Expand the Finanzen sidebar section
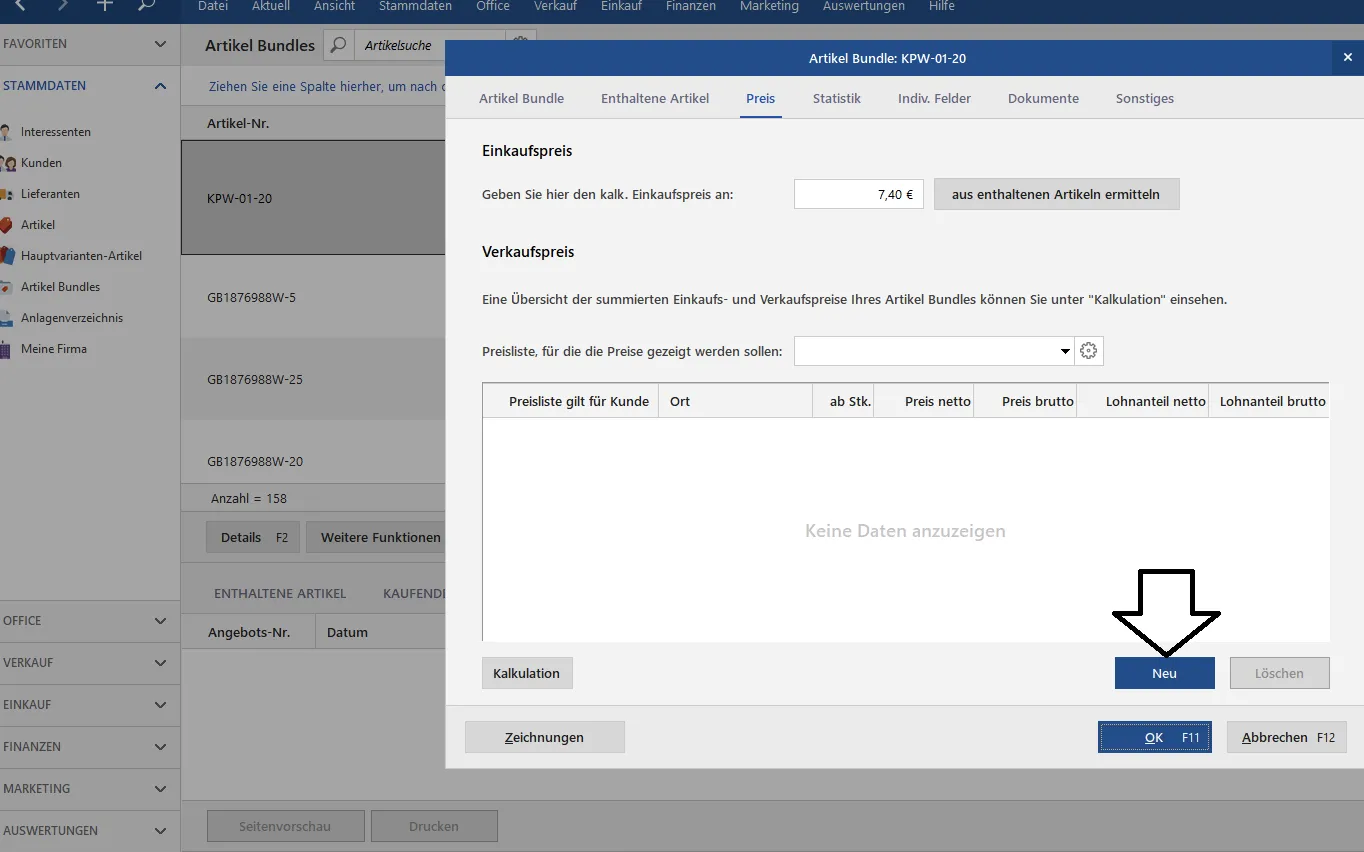Image resolution: width=1364 pixels, height=852 pixels. [x=160, y=747]
